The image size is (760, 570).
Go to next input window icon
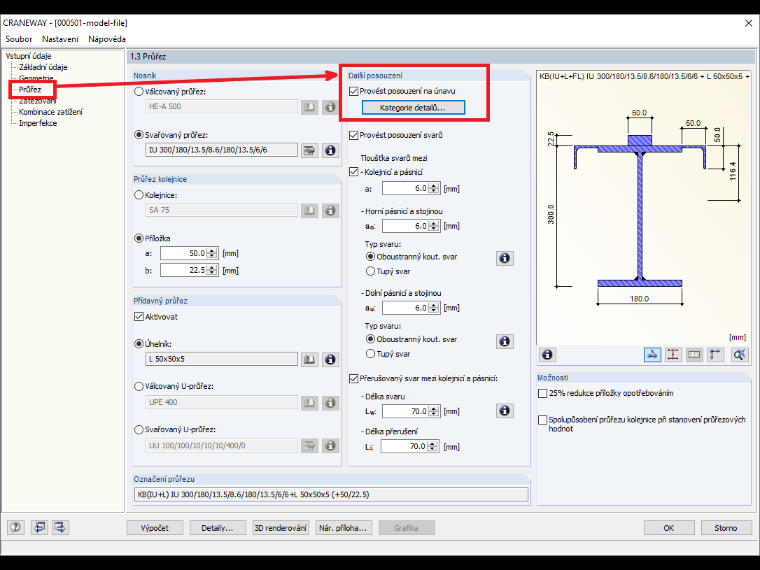click(x=60, y=527)
